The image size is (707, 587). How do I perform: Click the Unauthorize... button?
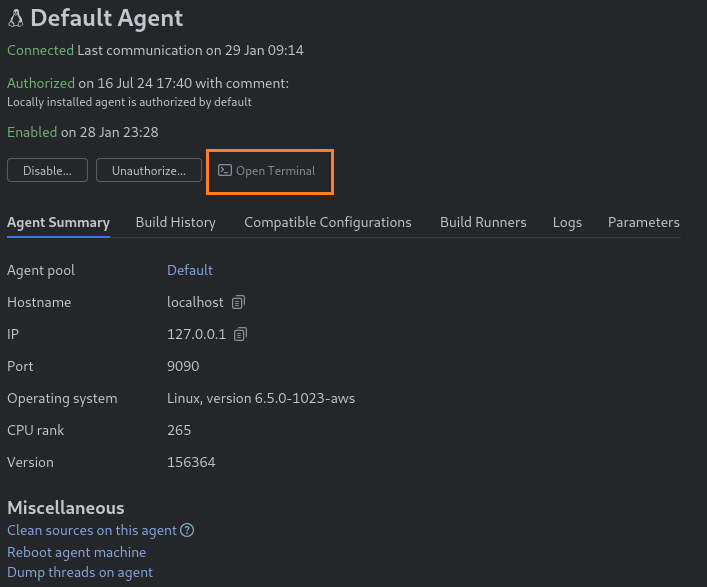click(x=149, y=170)
